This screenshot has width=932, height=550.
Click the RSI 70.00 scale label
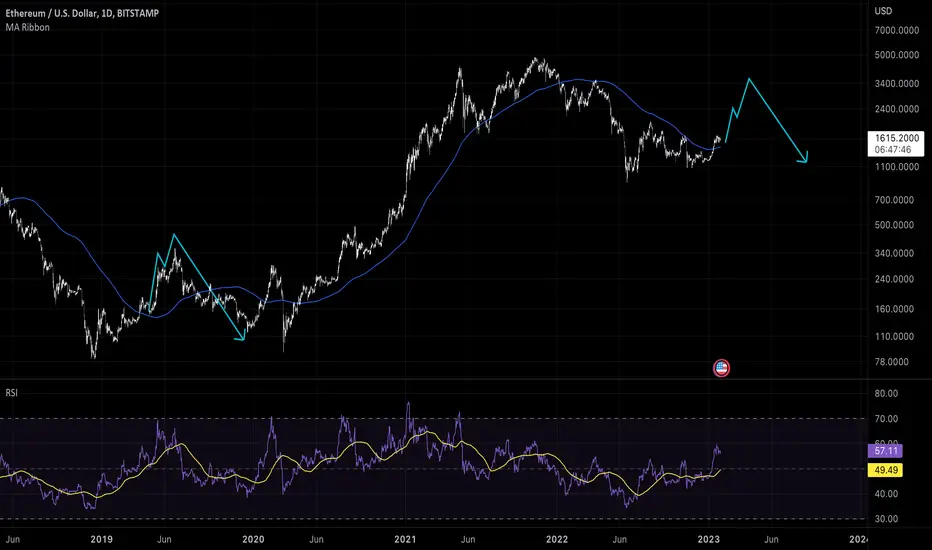(x=886, y=419)
